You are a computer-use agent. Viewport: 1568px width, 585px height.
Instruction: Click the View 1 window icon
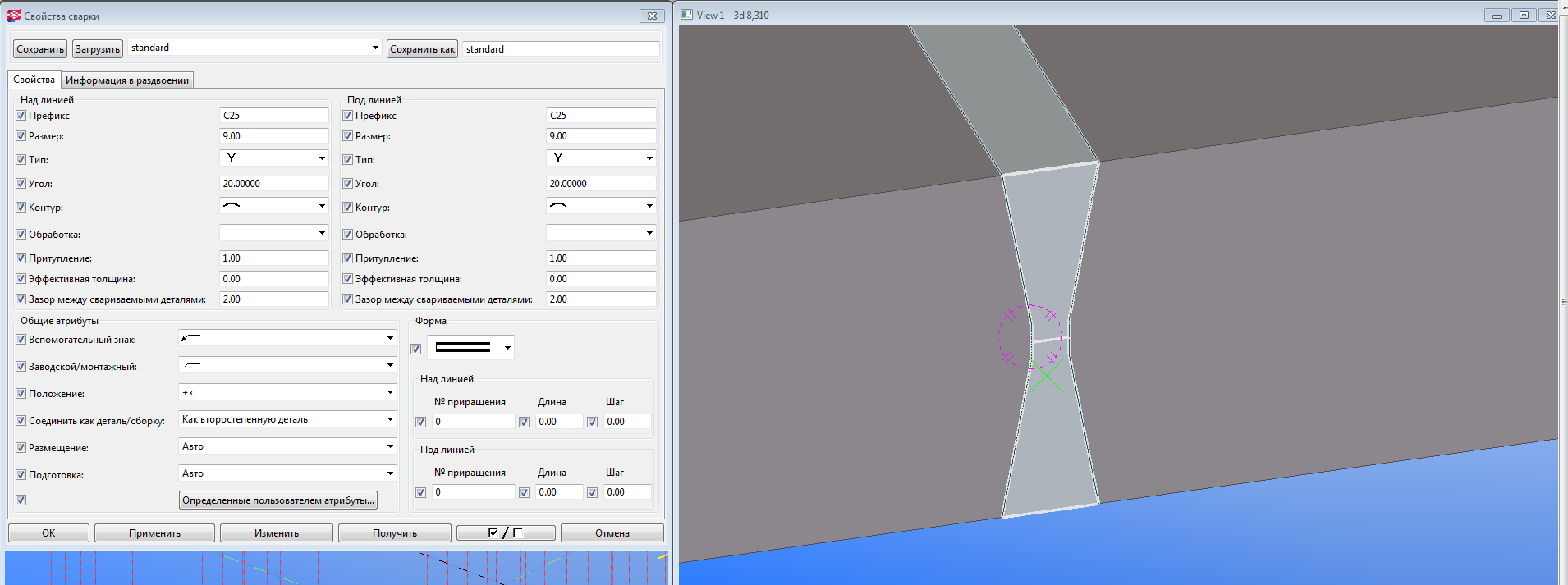(x=687, y=15)
